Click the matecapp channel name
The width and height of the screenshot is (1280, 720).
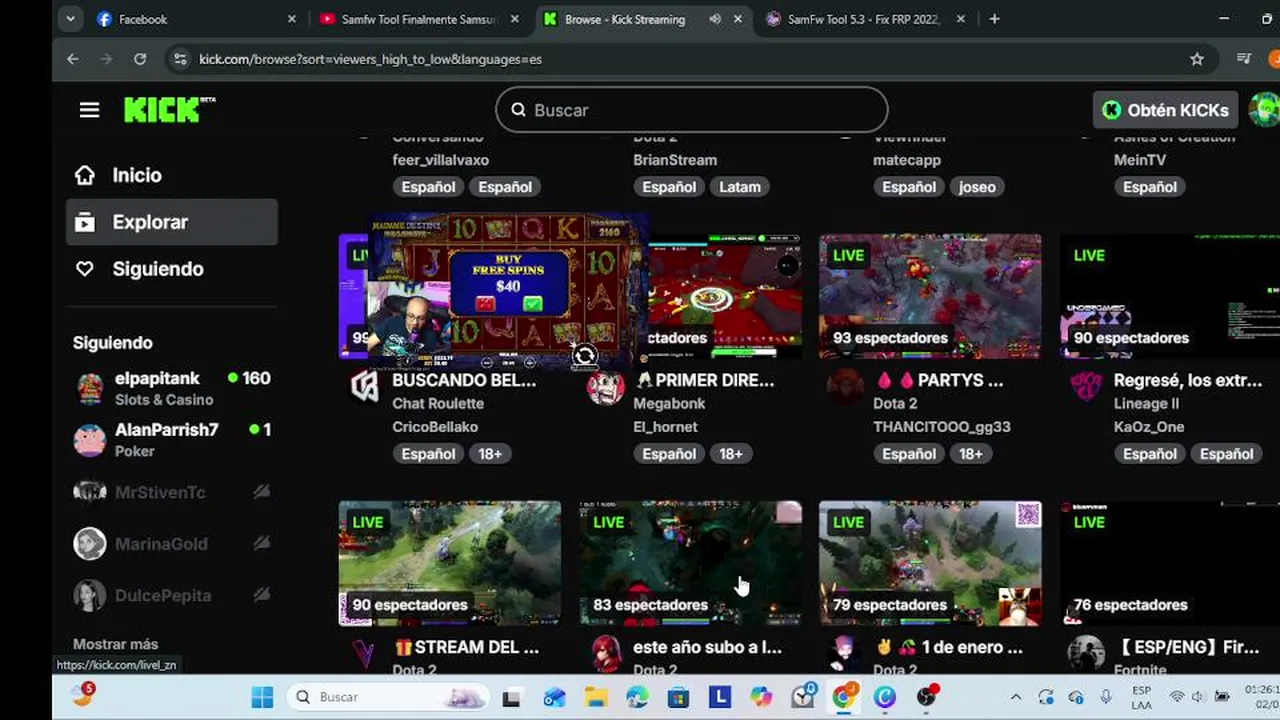[x=909, y=160]
